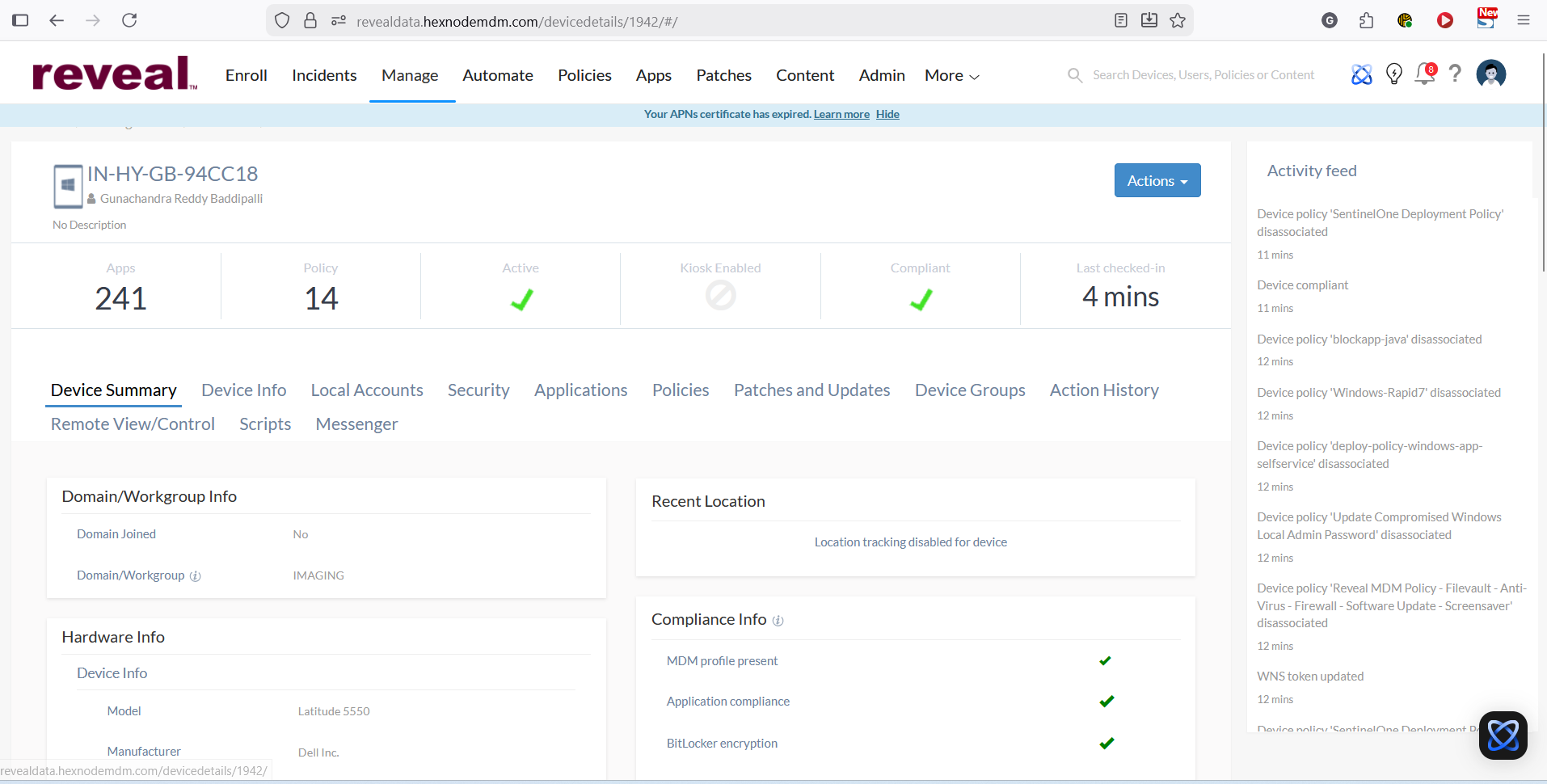Click the Hexnode assistant icon in header

[1361, 74]
